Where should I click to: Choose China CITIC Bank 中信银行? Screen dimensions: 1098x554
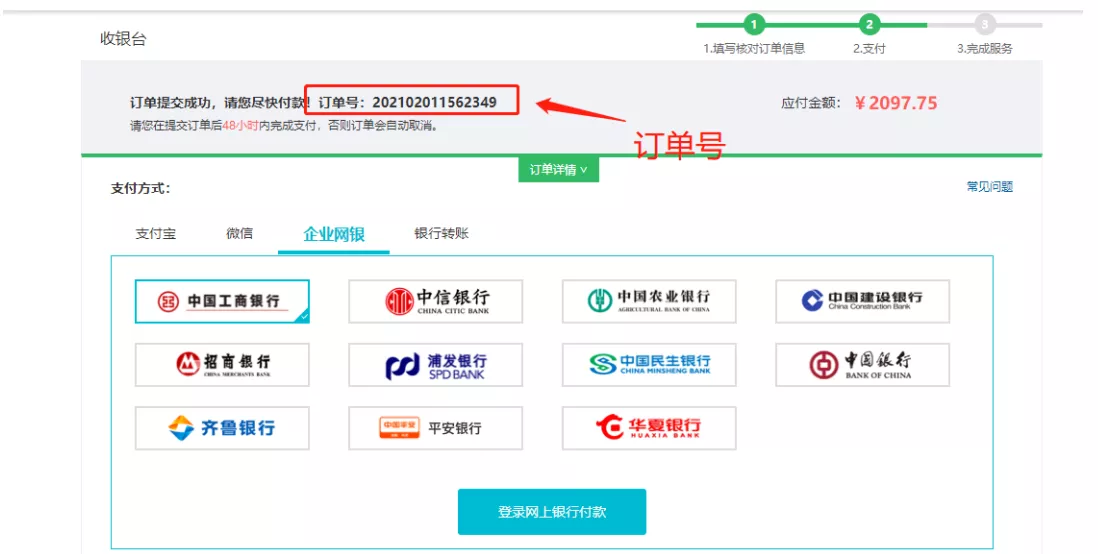(x=435, y=301)
